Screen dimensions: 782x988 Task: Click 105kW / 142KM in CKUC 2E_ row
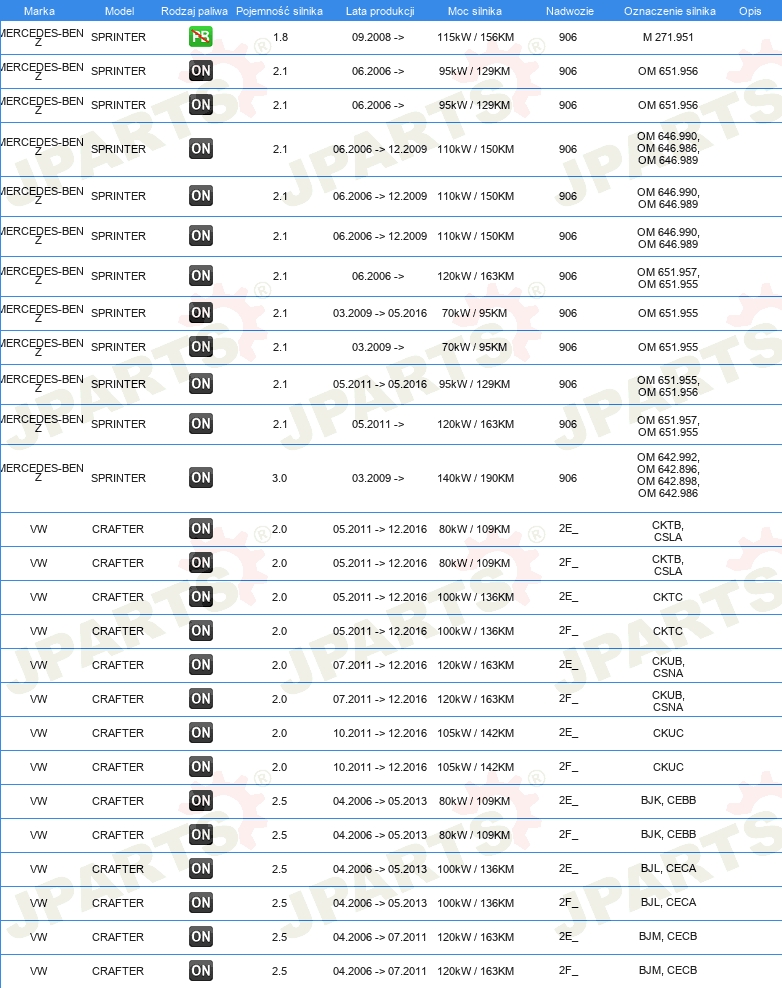click(x=475, y=733)
